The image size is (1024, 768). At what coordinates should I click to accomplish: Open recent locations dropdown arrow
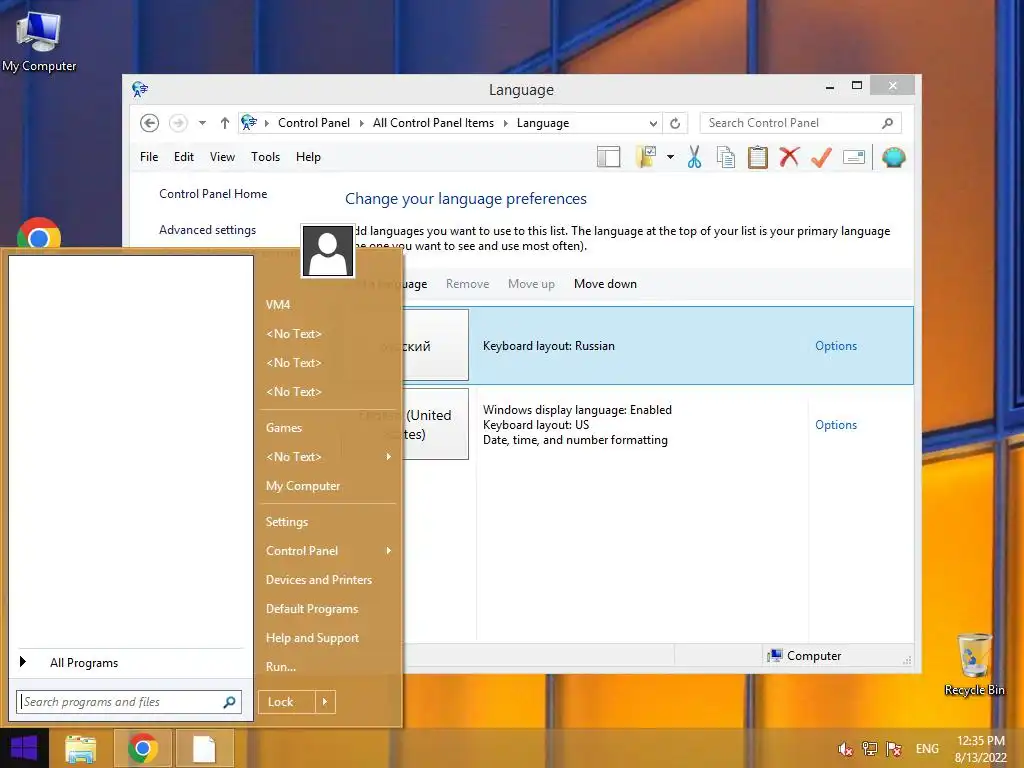202,123
